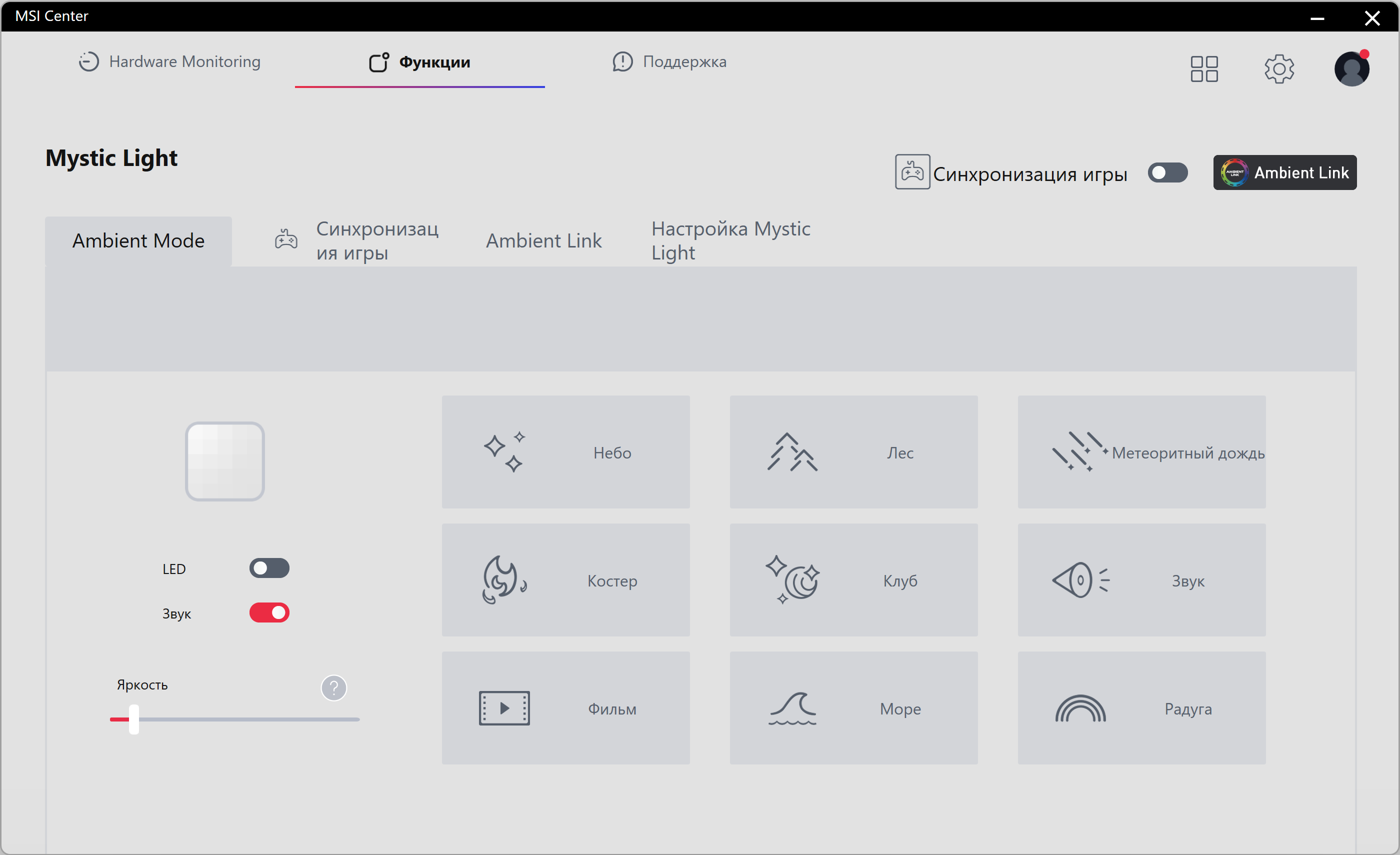
Task: Click the dark Ambient Link button
Action: pyautogui.click(x=1284, y=172)
